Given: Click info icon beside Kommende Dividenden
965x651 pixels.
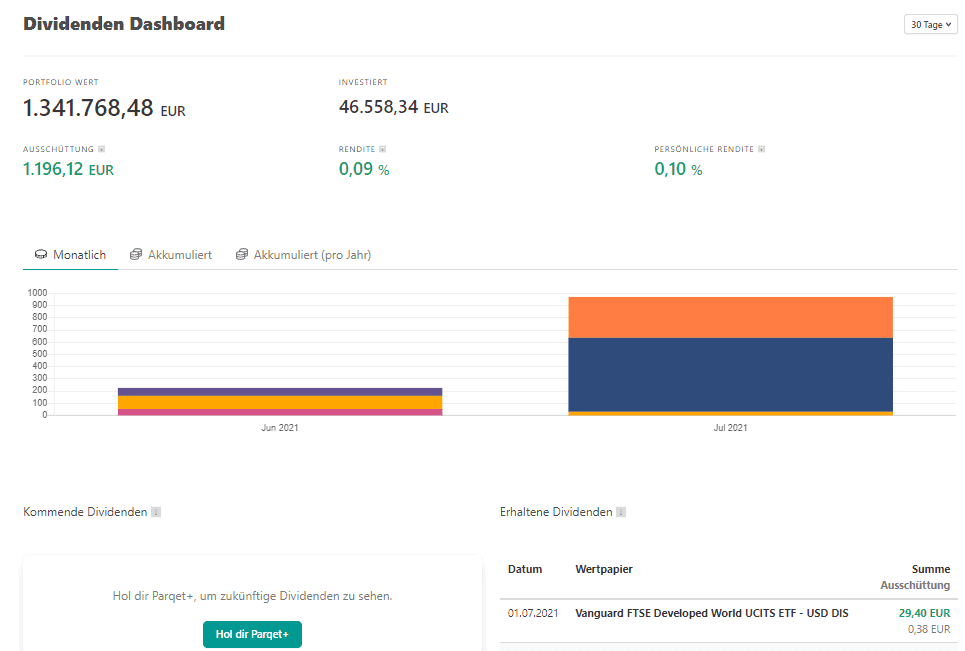Looking at the screenshot, I should (156, 512).
